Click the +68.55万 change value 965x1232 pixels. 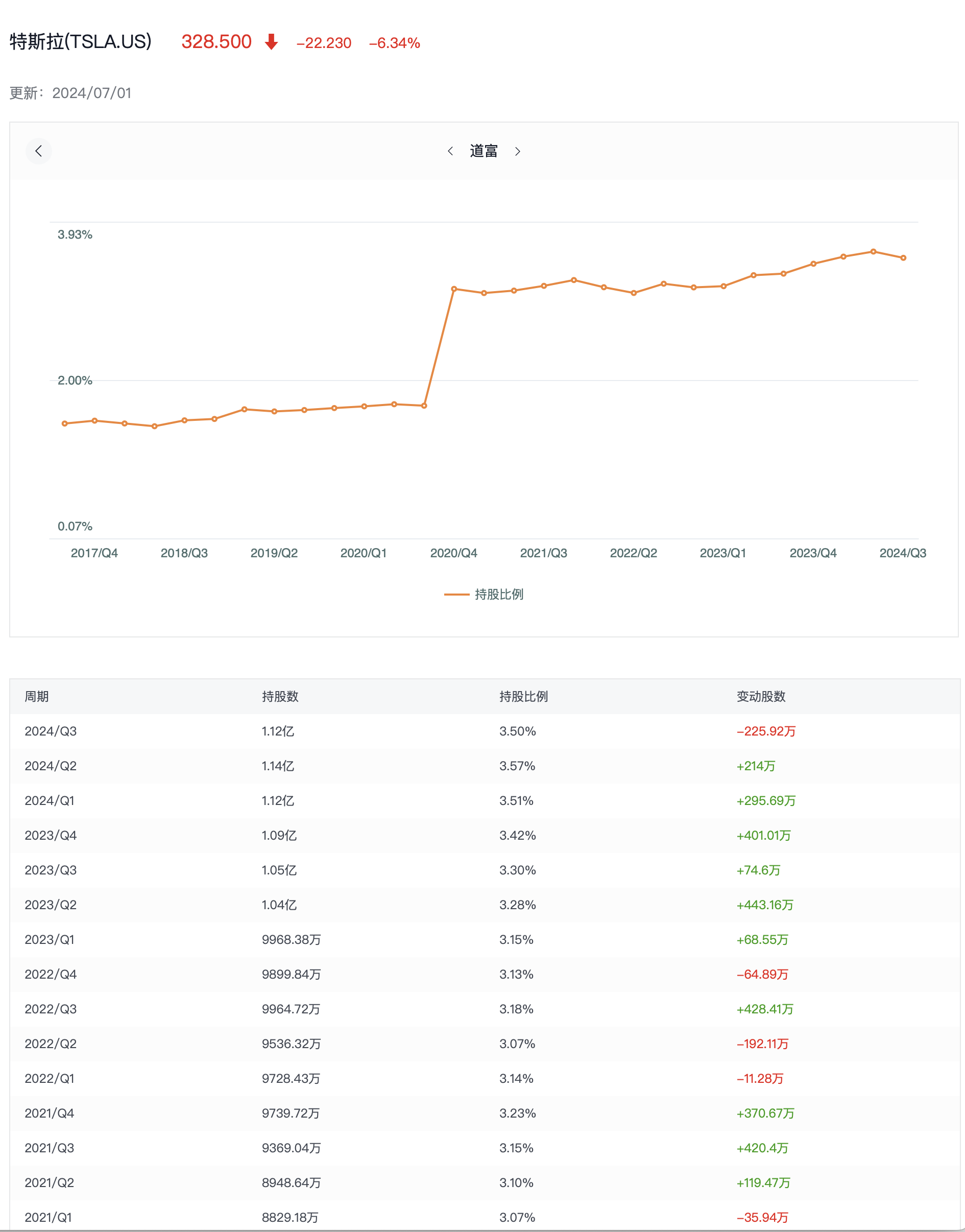pos(762,940)
